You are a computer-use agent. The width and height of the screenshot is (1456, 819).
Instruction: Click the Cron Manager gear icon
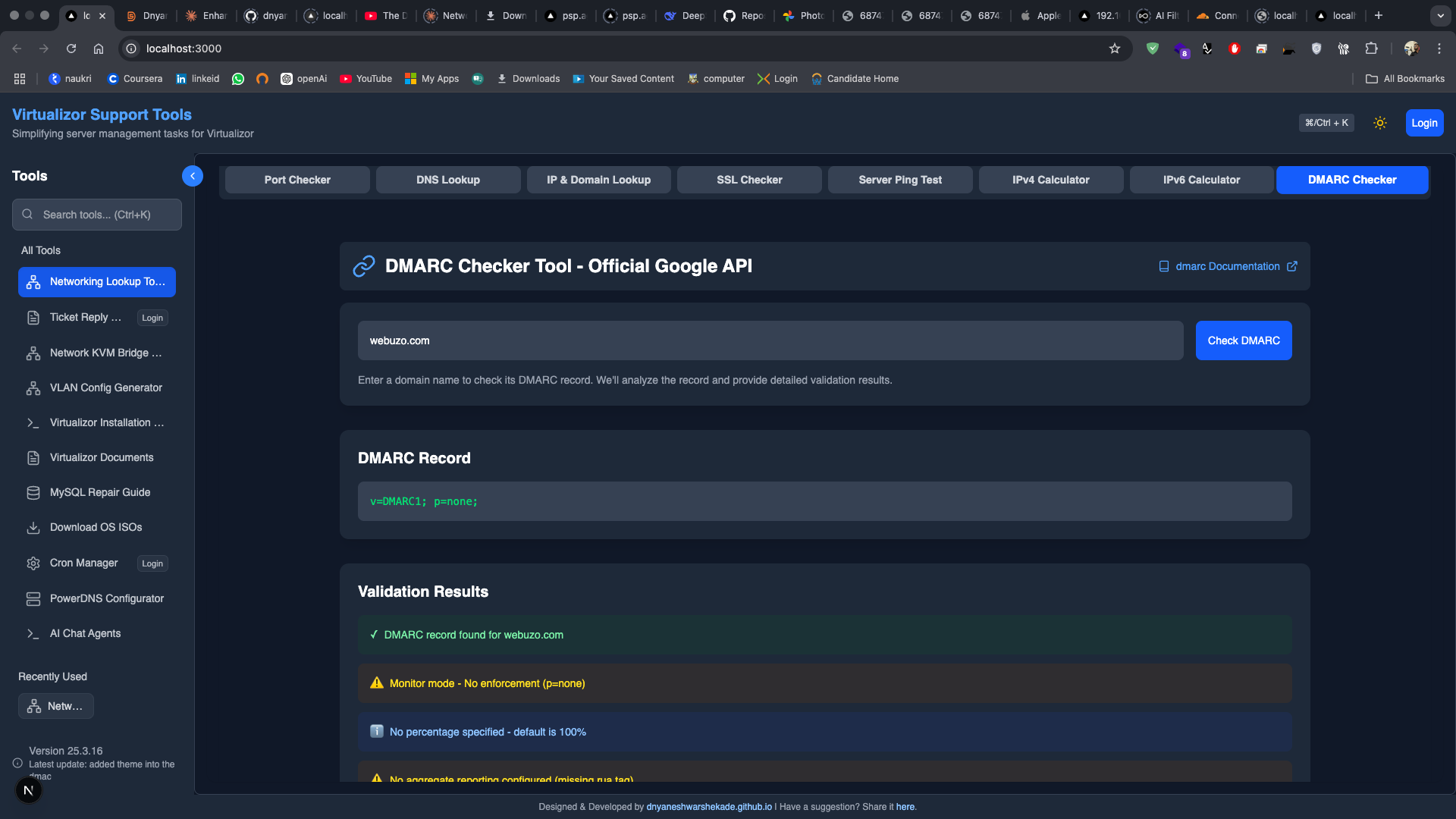[x=33, y=563]
